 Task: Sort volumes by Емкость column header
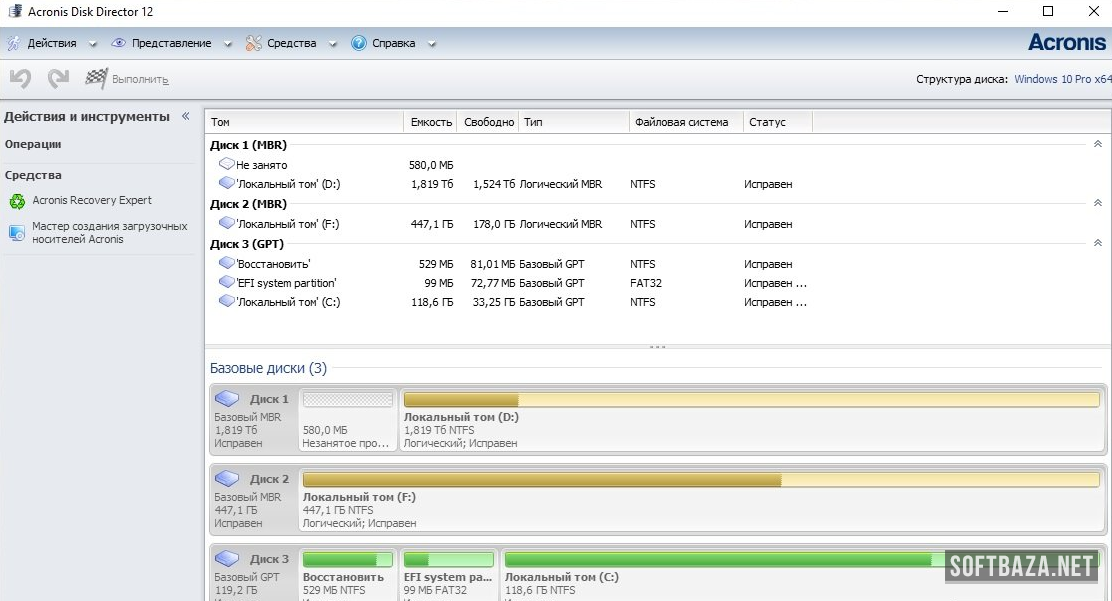tap(431, 122)
